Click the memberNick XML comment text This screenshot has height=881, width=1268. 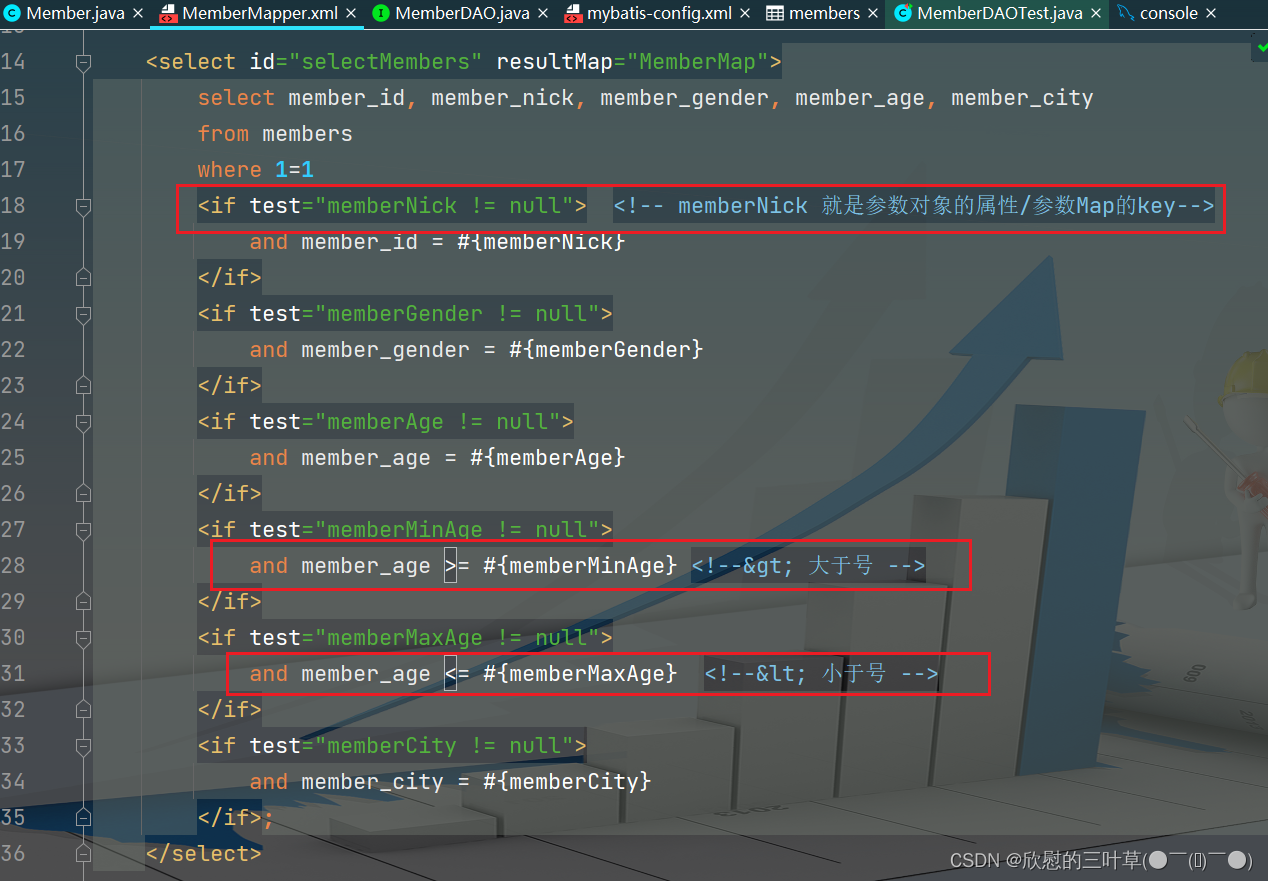[x=914, y=206]
